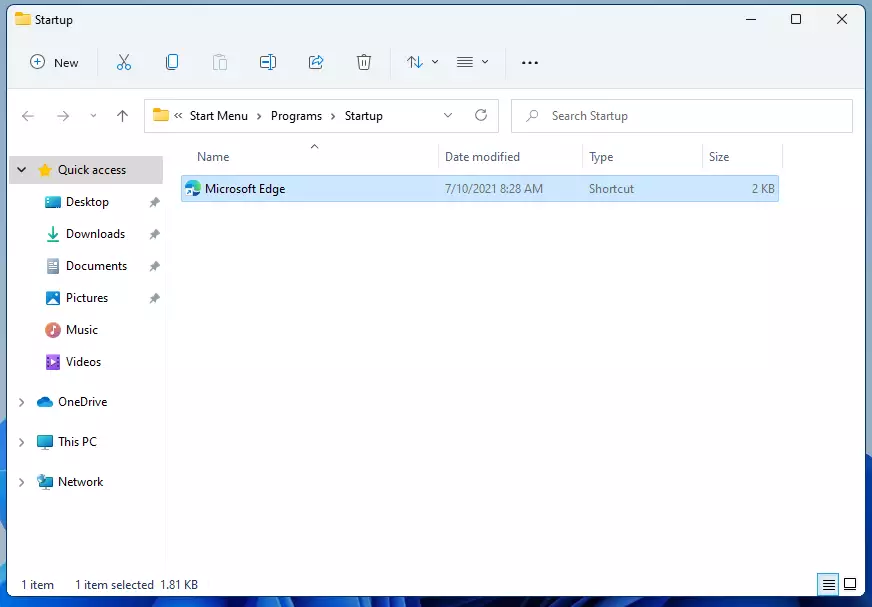
Task: Switch to details view in status bar
Action: (828, 584)
